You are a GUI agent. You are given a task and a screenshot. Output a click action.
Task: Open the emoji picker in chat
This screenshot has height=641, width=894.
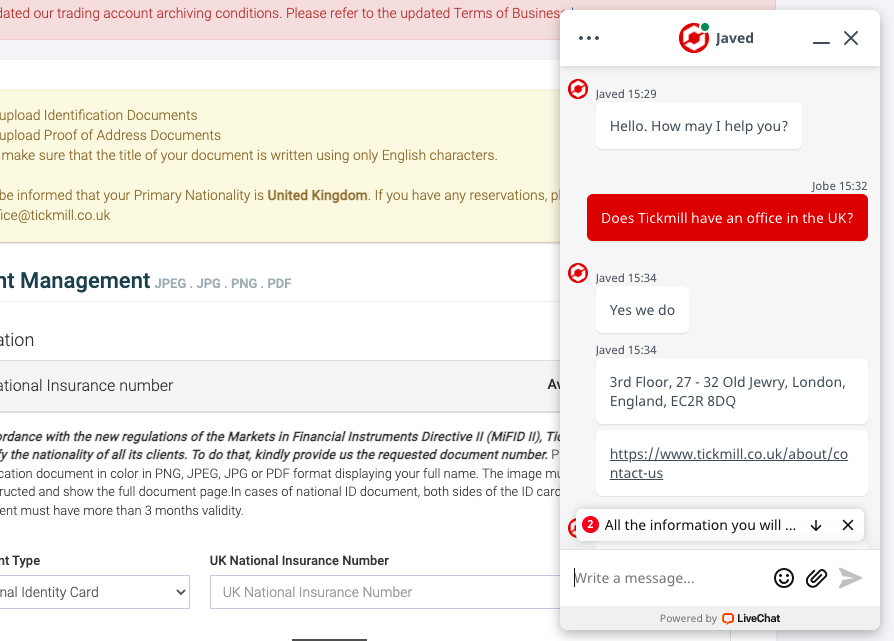(x=783, y=578)
